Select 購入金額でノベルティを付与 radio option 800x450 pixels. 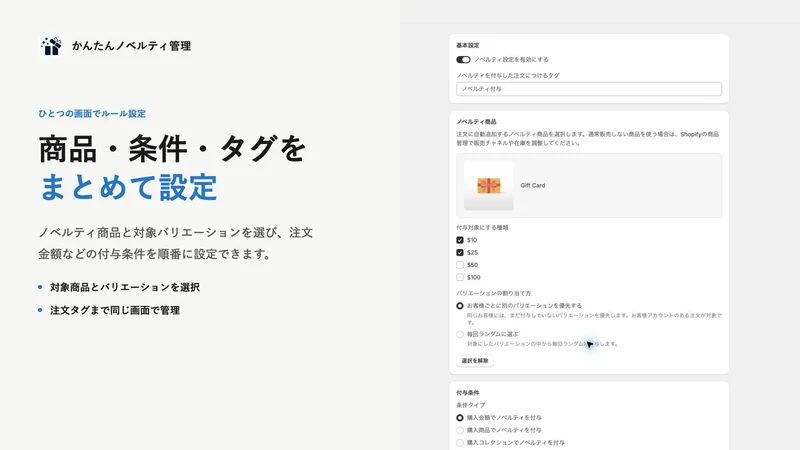click(x=460, y=418)
